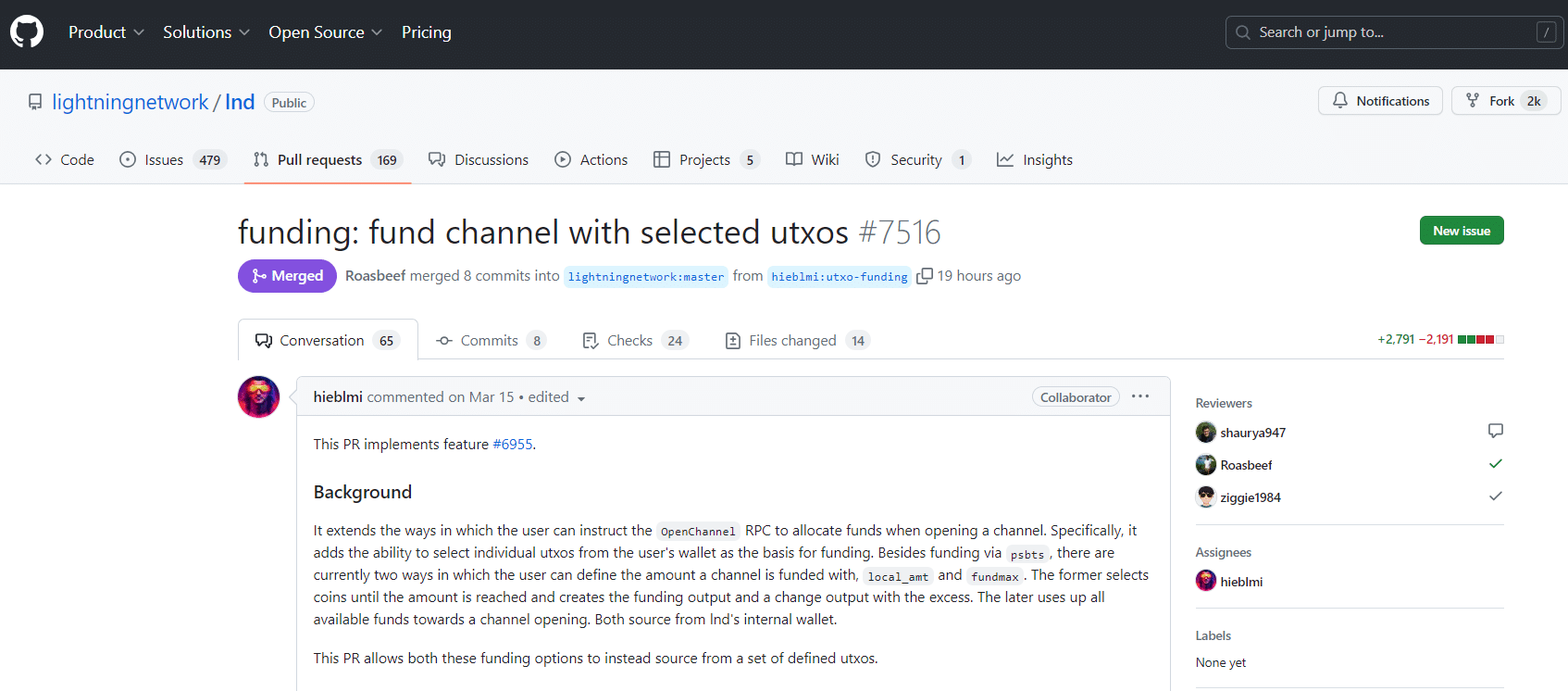Open the Actions tab
Image resolution: width=1568 pixels, height=691 pixels.
click(x=591, y=159)
